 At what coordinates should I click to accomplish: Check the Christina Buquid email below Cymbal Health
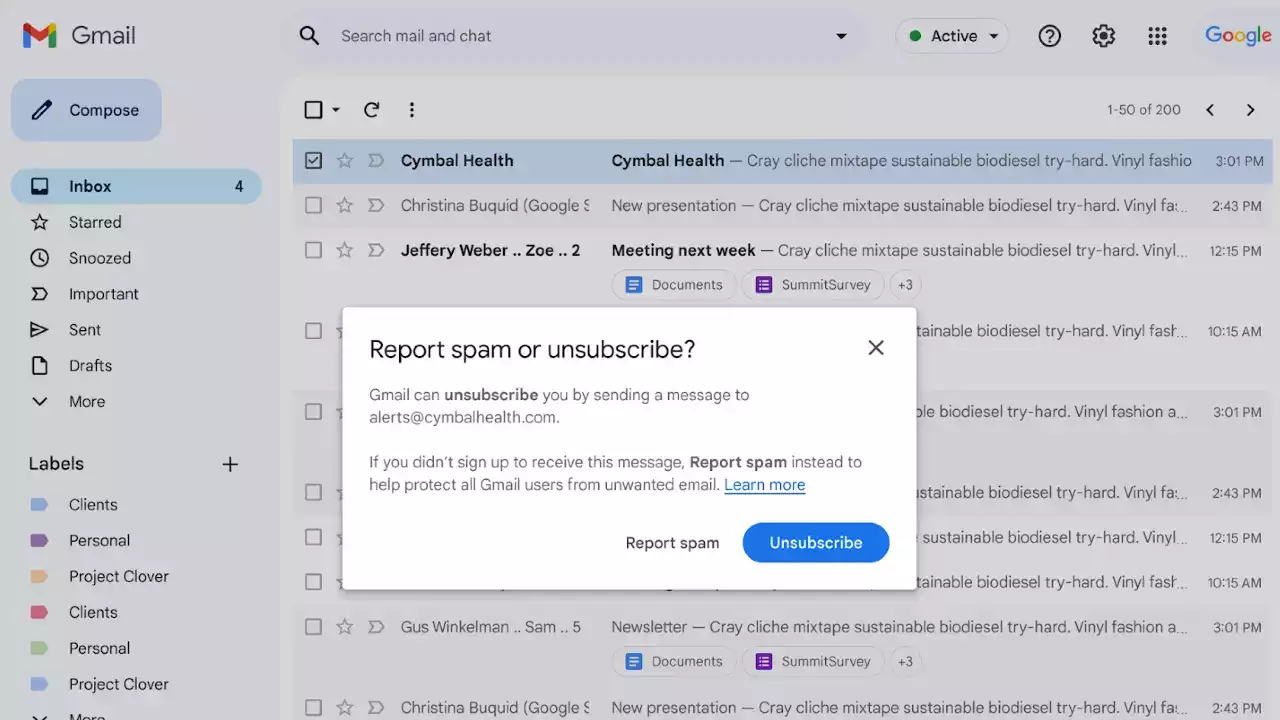pos(313,206)
